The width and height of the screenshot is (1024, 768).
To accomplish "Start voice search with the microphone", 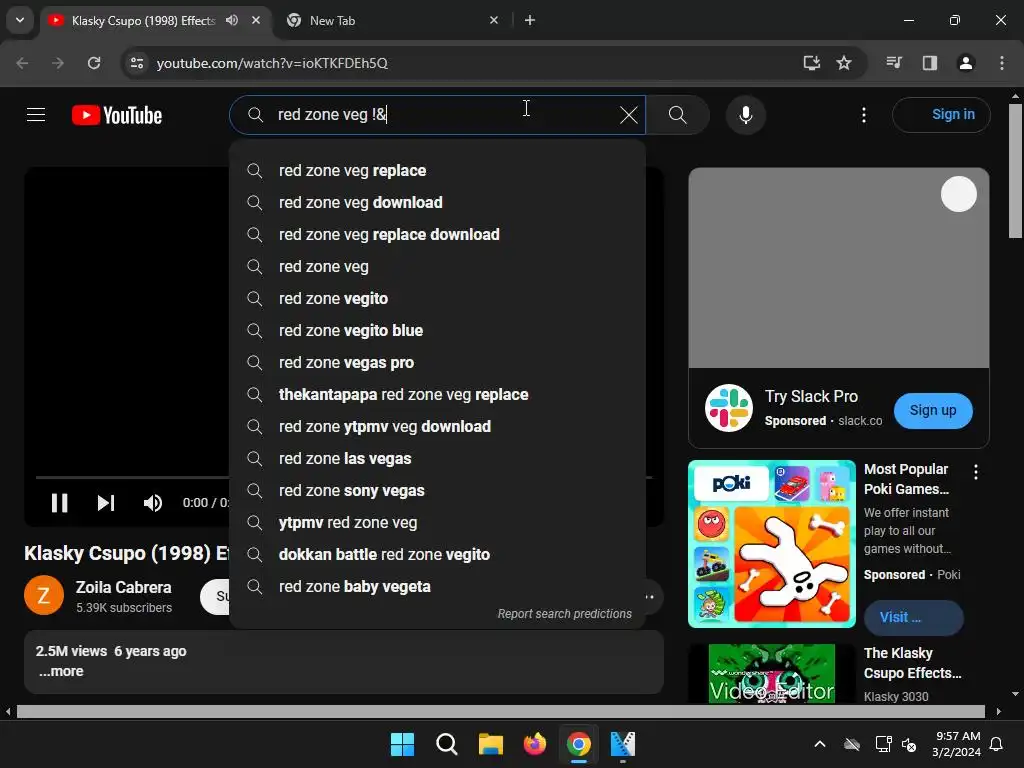I will point(745,115).
